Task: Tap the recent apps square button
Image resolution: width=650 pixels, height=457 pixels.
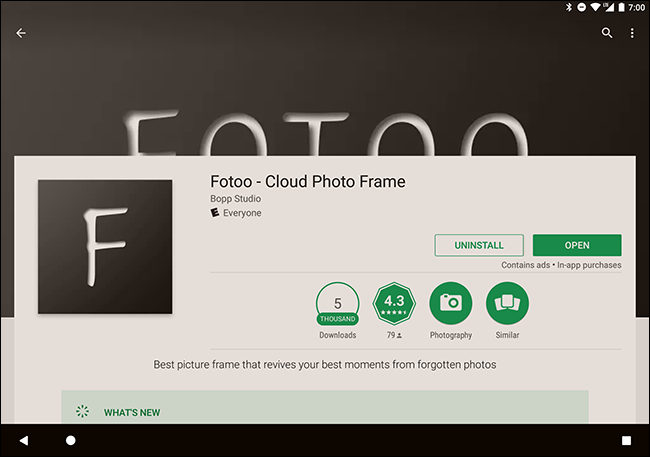Action: pyautogui.click(x=626, y=440)
